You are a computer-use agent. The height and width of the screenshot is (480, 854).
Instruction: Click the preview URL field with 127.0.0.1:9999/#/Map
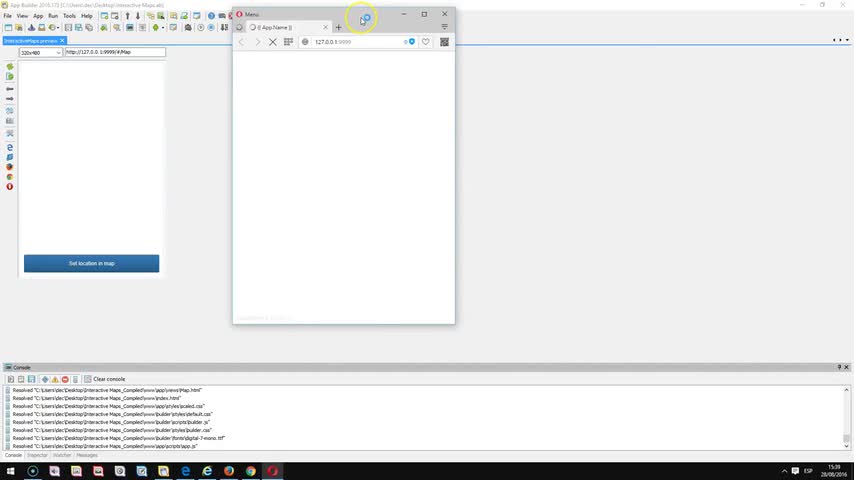(x=115, y=52)
